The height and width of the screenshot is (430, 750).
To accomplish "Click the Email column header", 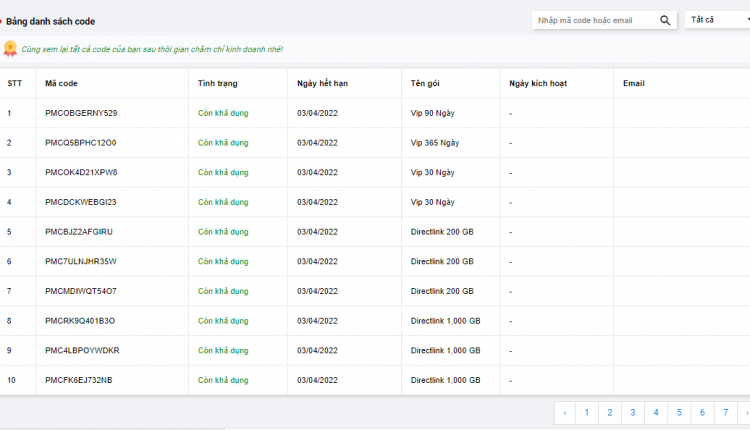I will click(634, 83).
